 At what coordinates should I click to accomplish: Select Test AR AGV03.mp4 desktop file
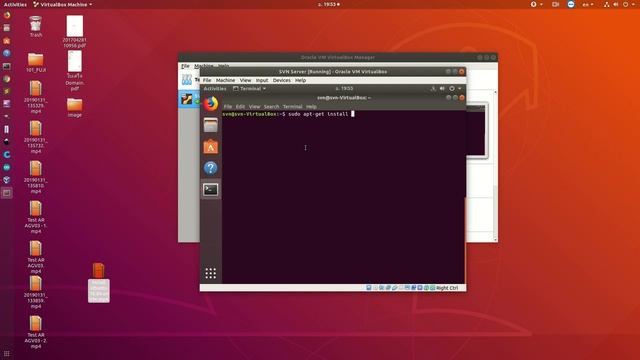36,257
